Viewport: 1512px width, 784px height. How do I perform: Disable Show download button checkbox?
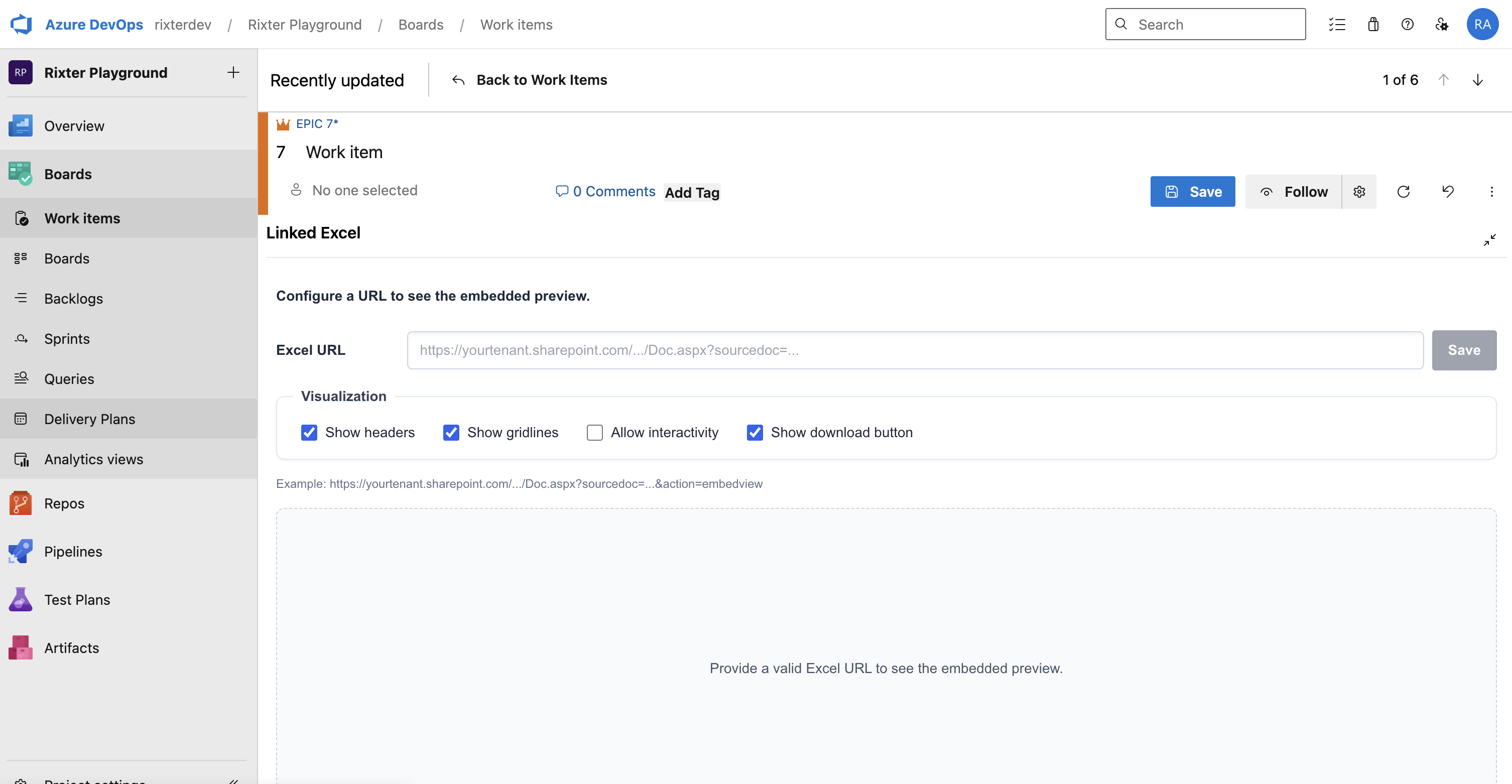point(755,433)
